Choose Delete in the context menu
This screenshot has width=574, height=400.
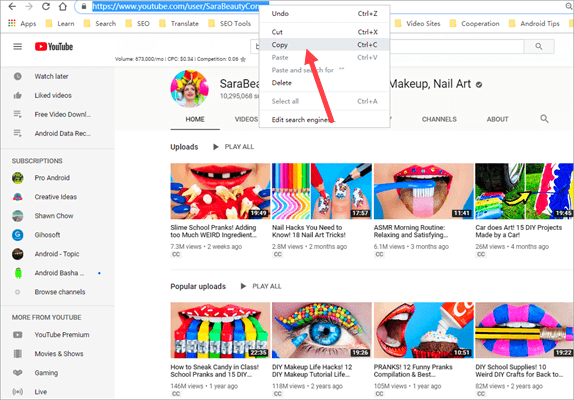pyautogui.click(x=324, y=83)
